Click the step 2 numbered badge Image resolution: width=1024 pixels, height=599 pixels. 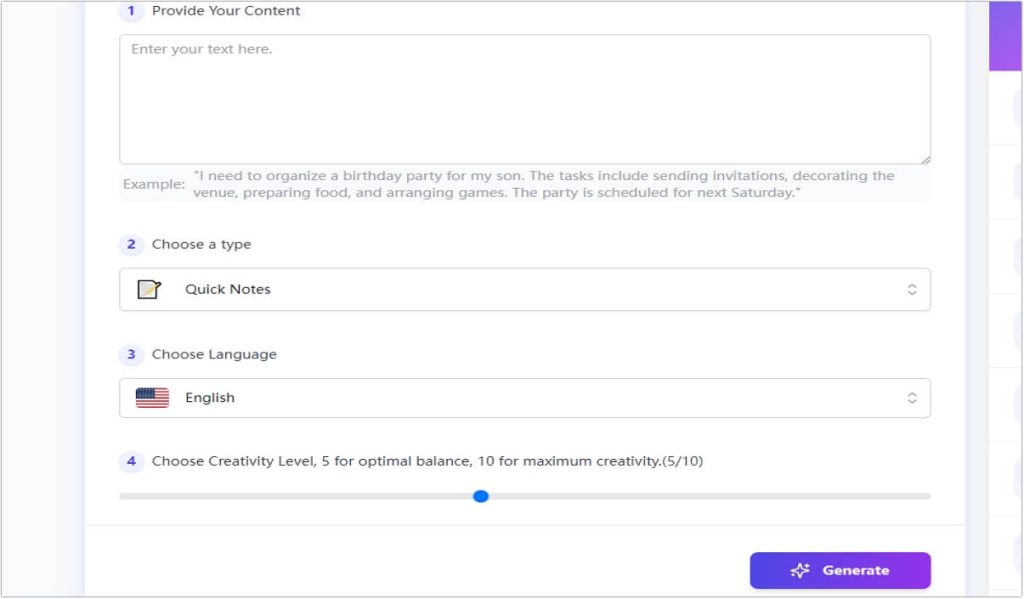click(130, 244)
